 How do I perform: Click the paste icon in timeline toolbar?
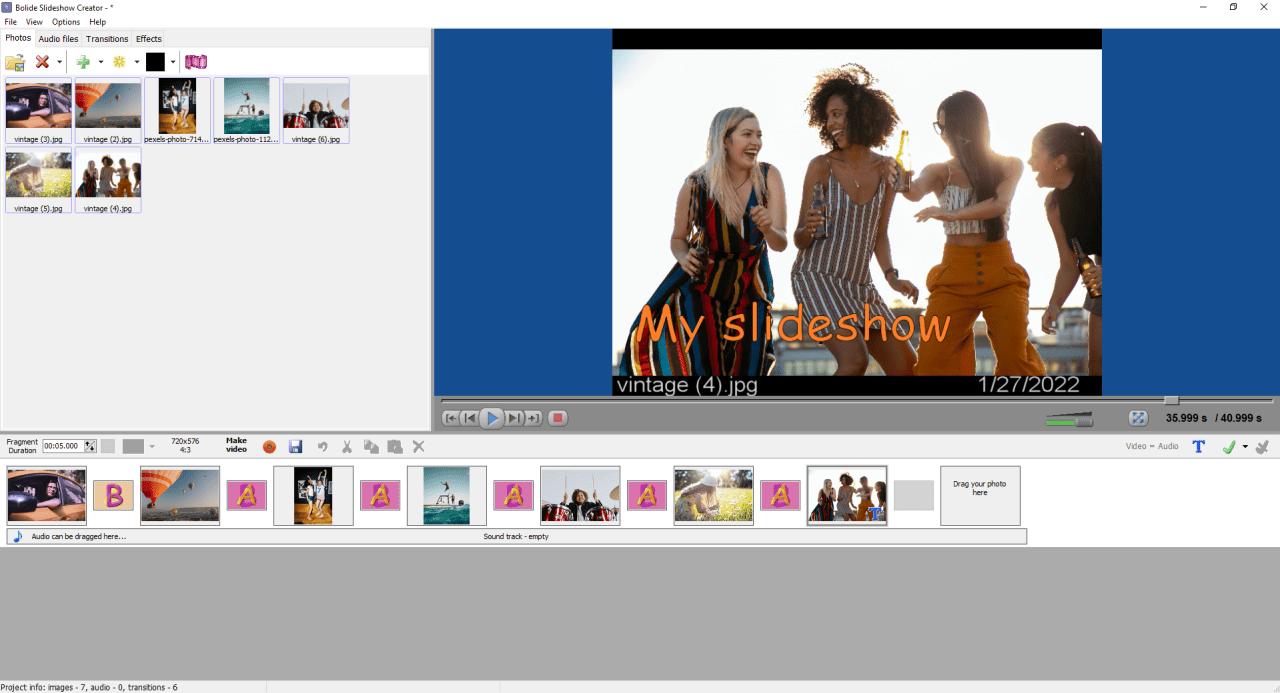(x=395, y=447)
